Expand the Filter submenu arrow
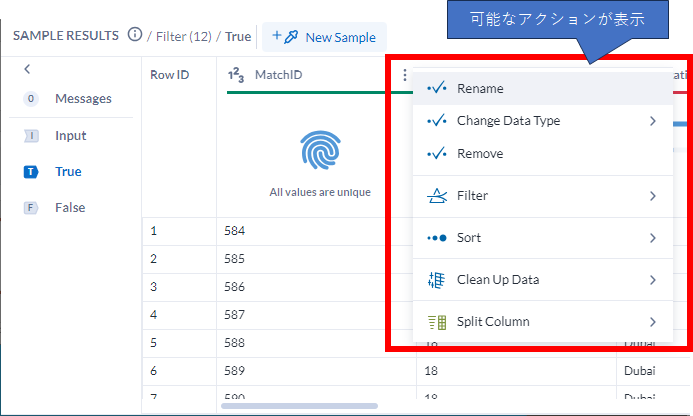Image resolution: width=693 pixels, height=416 pixels. point(652,196)
